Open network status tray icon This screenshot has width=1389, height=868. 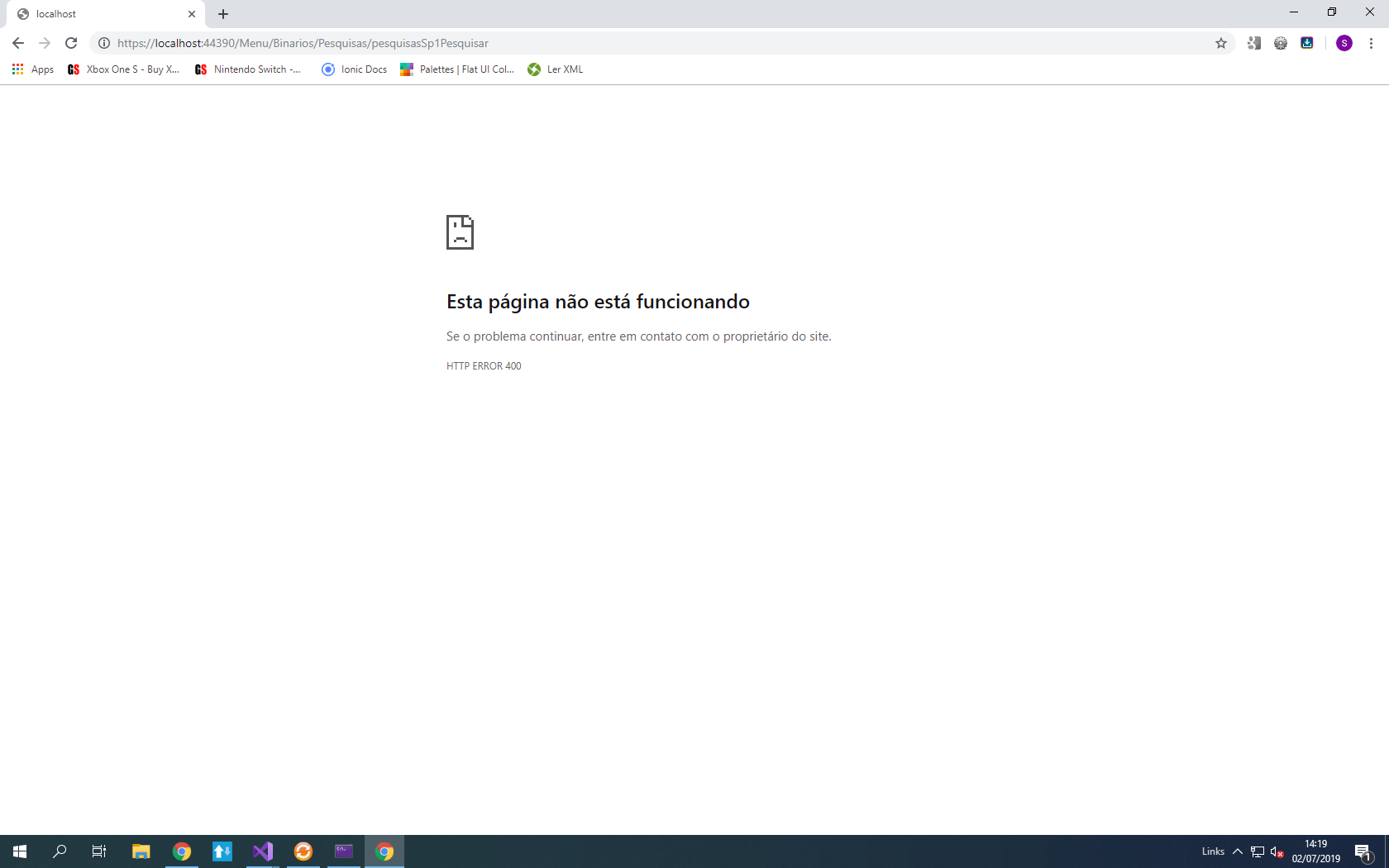tap(1258, 851)
